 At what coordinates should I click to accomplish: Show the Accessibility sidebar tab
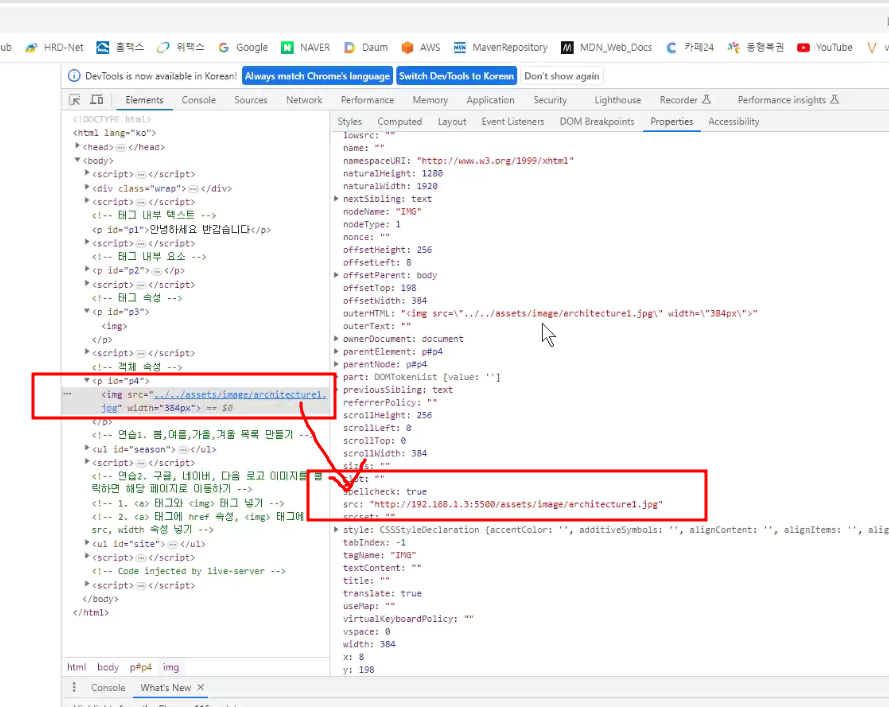tap(734, 121)
